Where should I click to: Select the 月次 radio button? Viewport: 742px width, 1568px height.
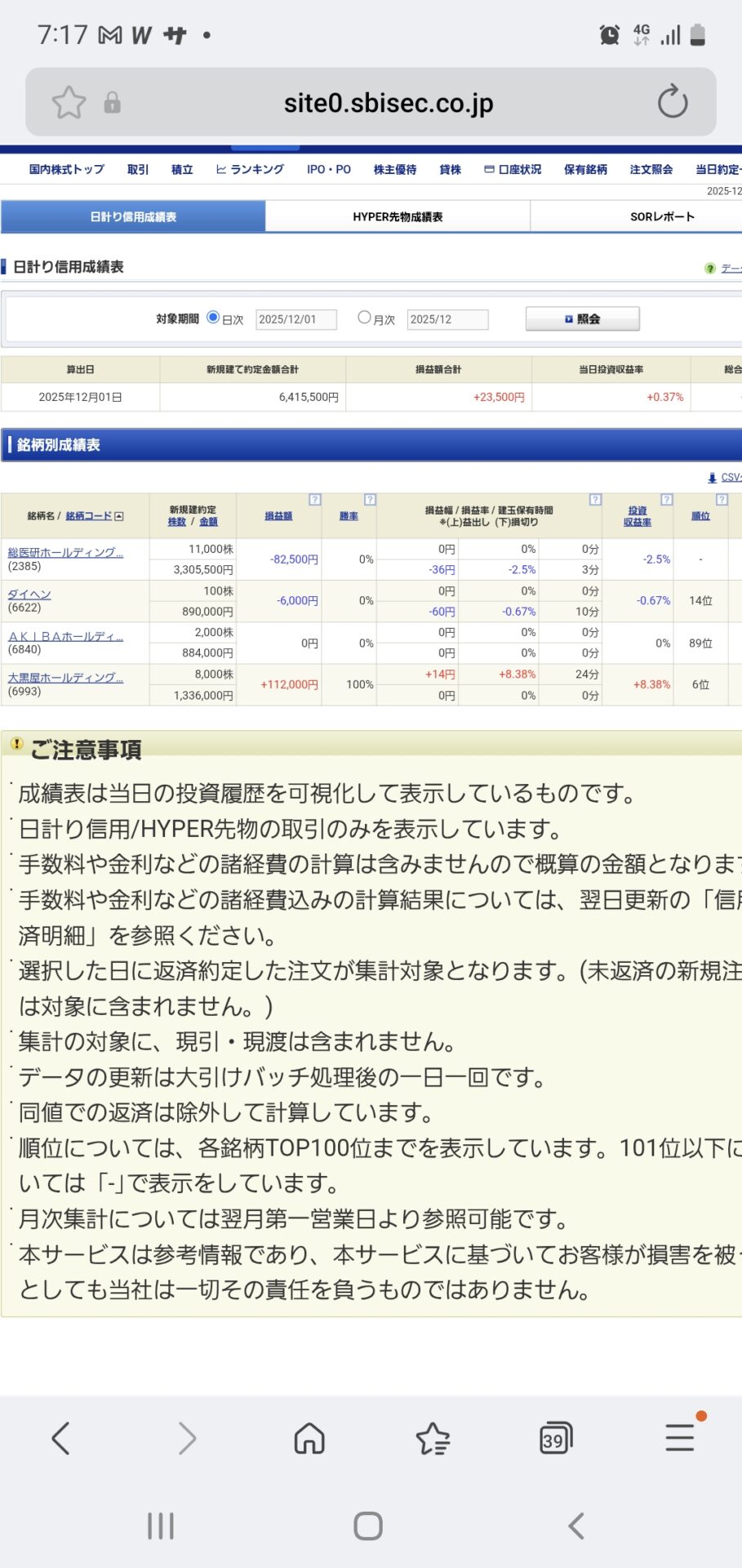(365, 318)
